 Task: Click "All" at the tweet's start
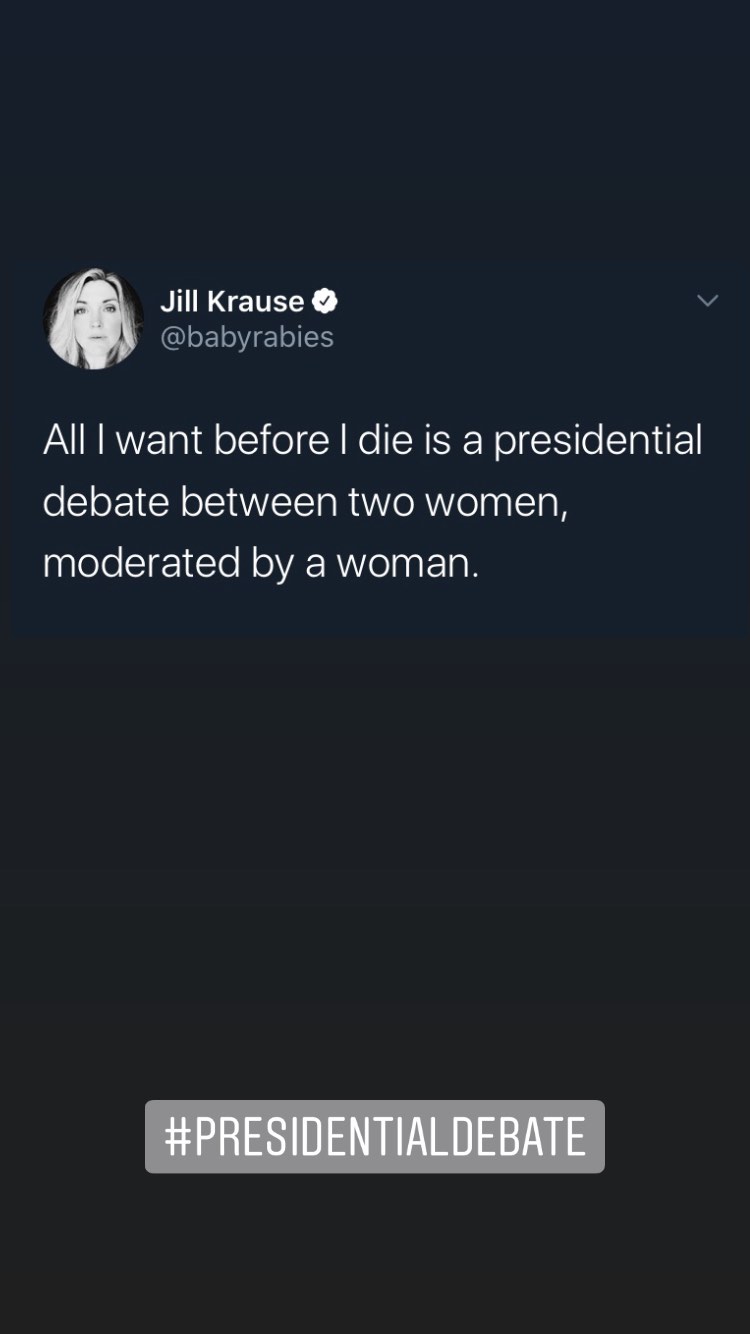63,440
